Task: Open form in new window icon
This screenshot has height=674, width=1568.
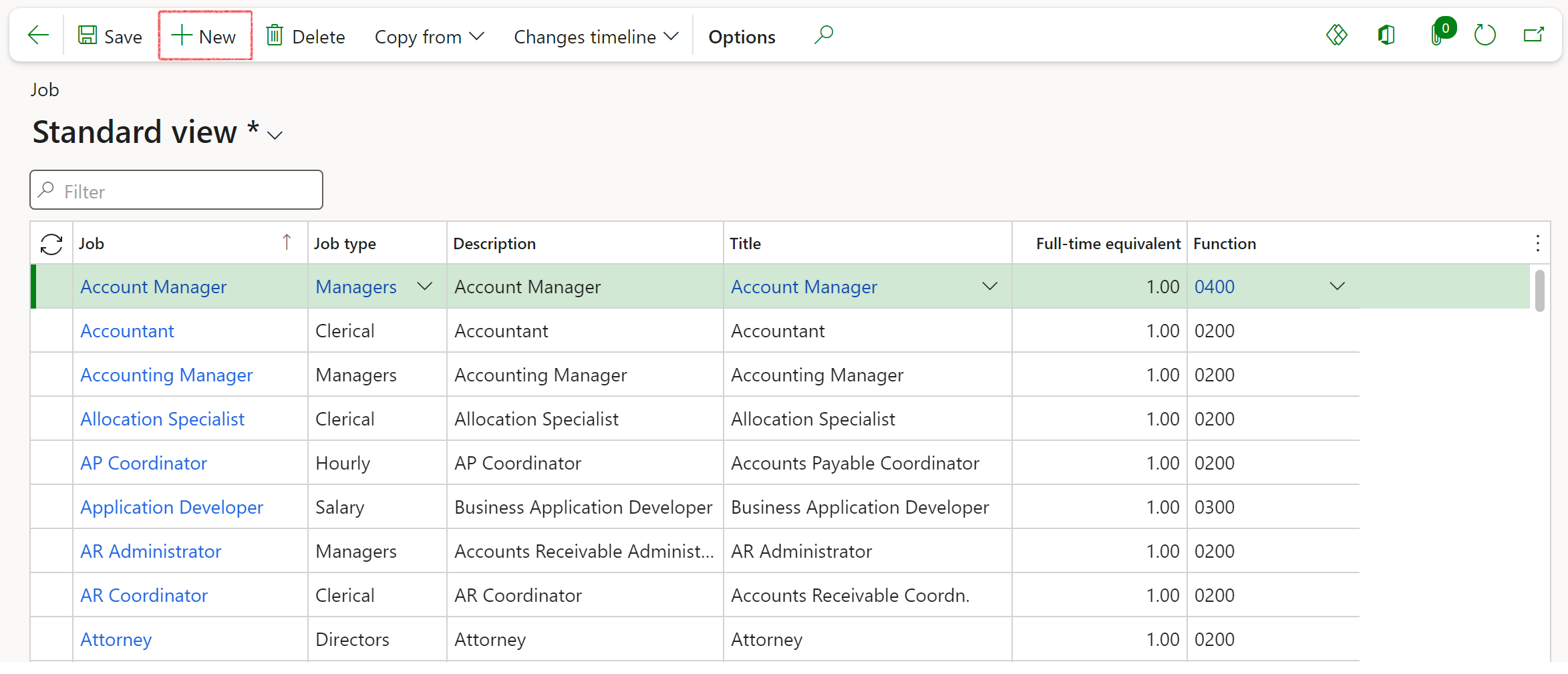Action: pos(1534,35)
